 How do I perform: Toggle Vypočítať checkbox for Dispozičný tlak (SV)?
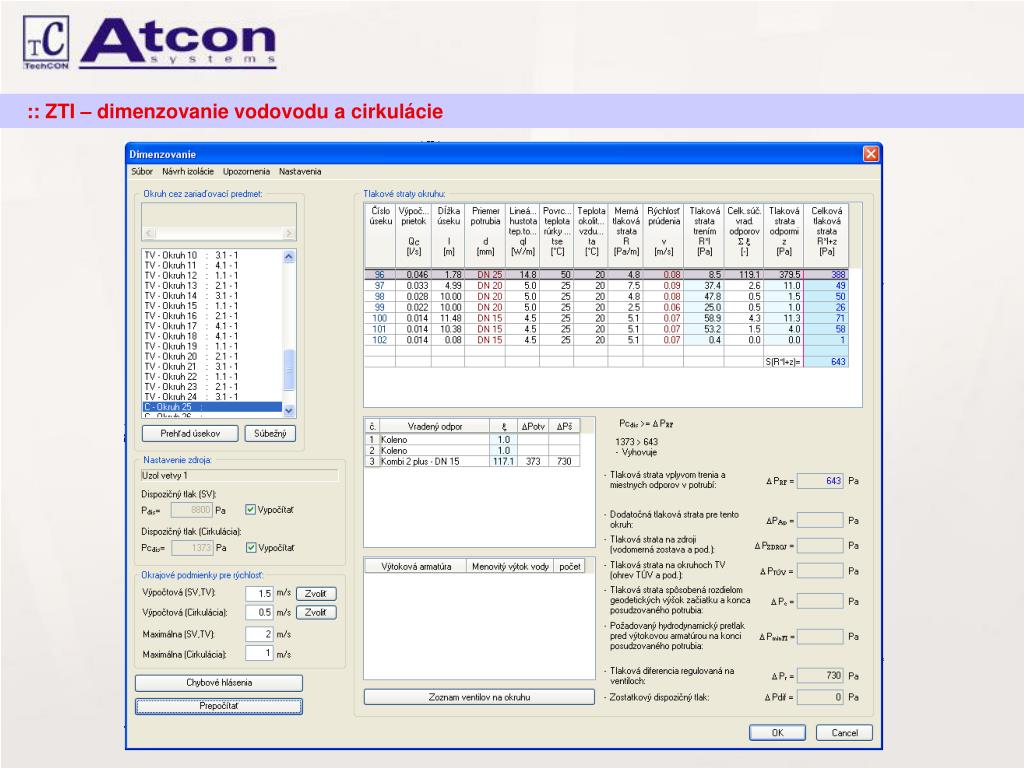coord(251,509)
